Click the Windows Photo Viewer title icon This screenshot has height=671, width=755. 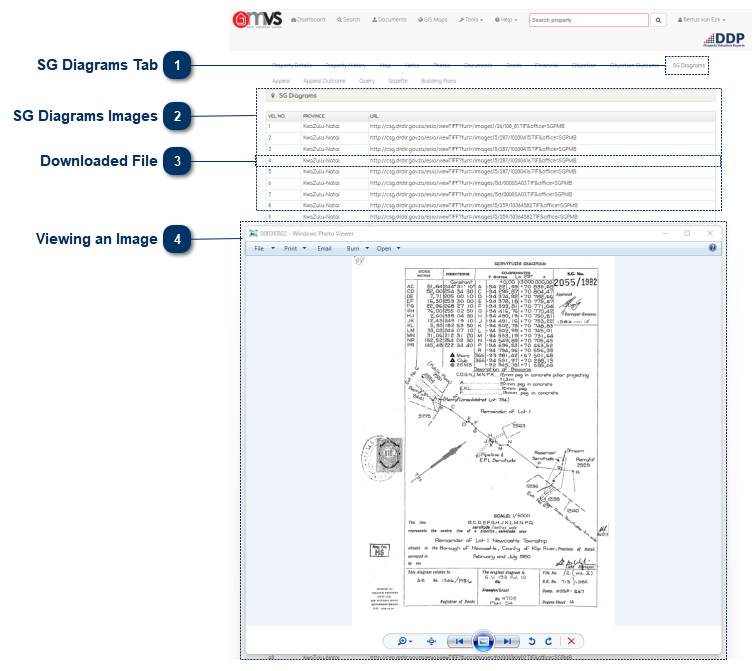tap(253, 233)
